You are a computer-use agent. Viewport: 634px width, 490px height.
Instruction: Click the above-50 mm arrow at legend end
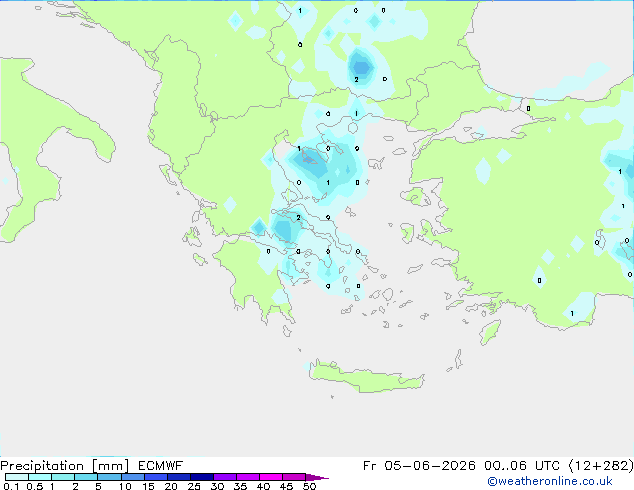[x=317, y=477]
